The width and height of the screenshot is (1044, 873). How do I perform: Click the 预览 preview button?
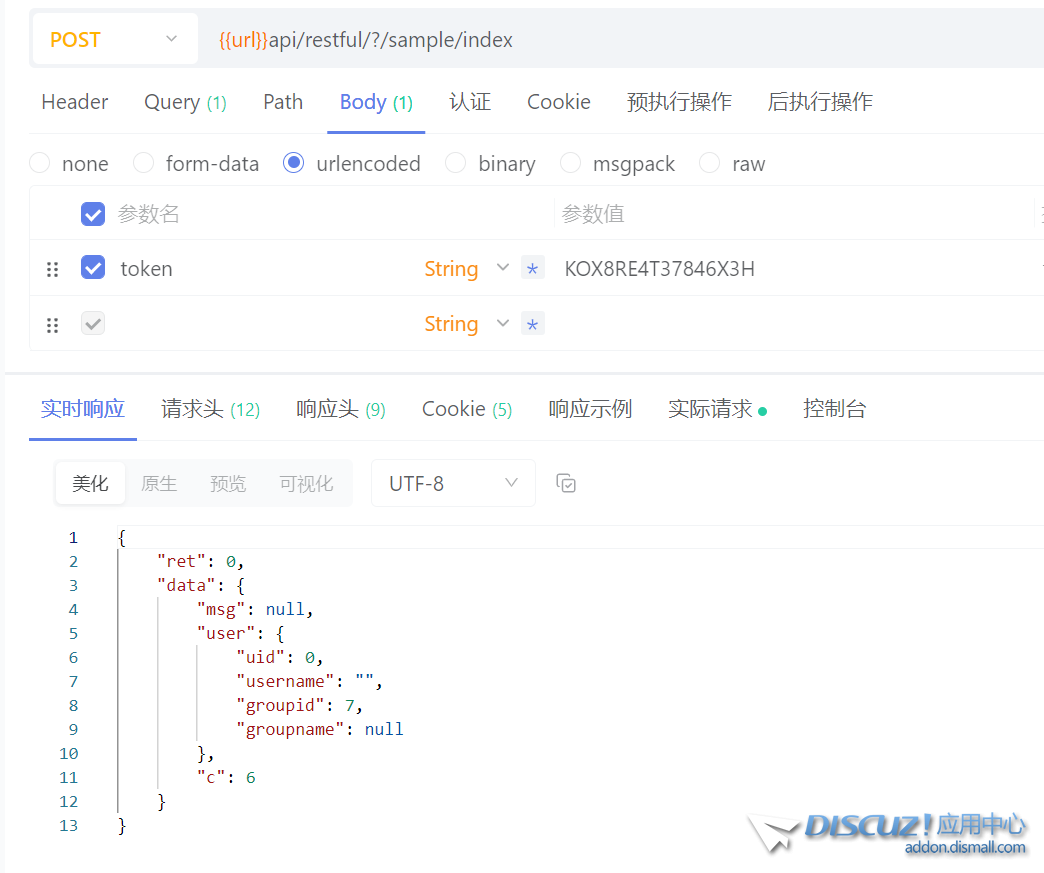coord(228,484)
